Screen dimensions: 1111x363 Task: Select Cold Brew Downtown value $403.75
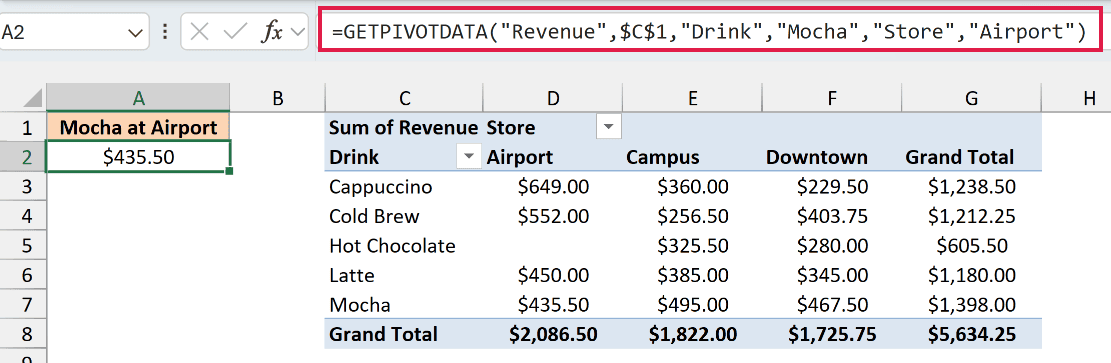tap(832, 216)
